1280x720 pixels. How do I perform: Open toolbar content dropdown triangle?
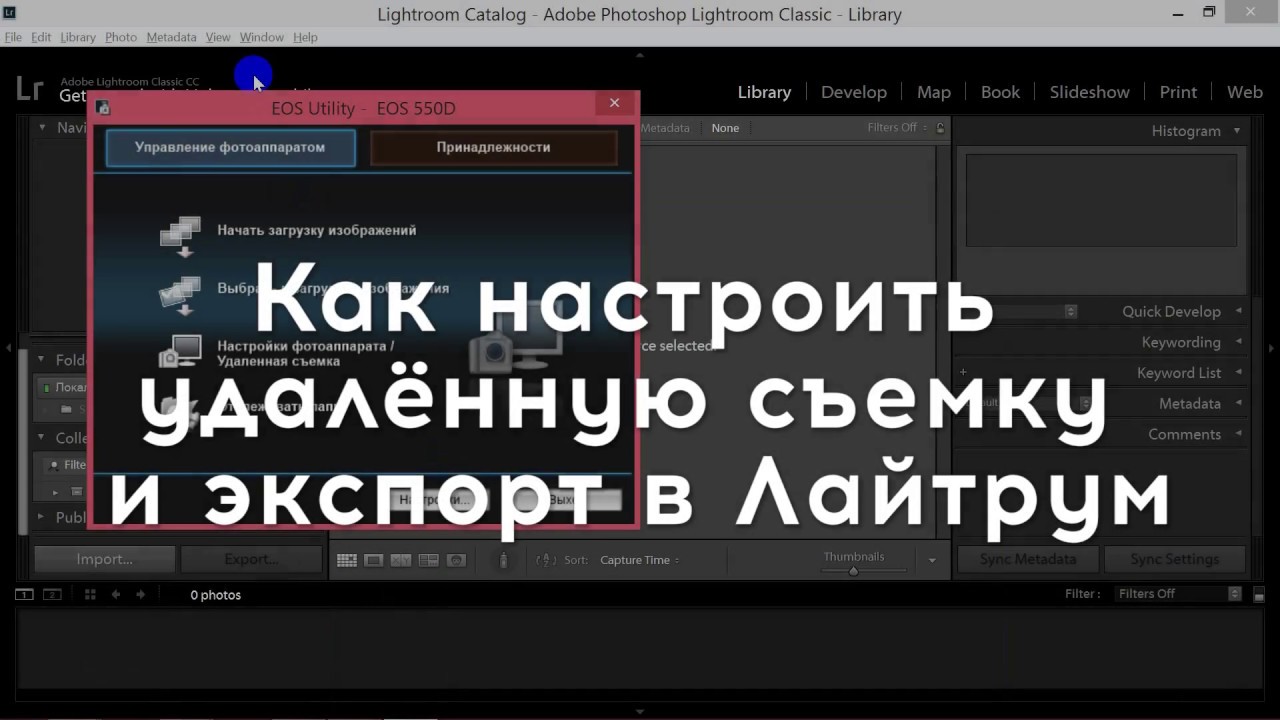[932, 560]
